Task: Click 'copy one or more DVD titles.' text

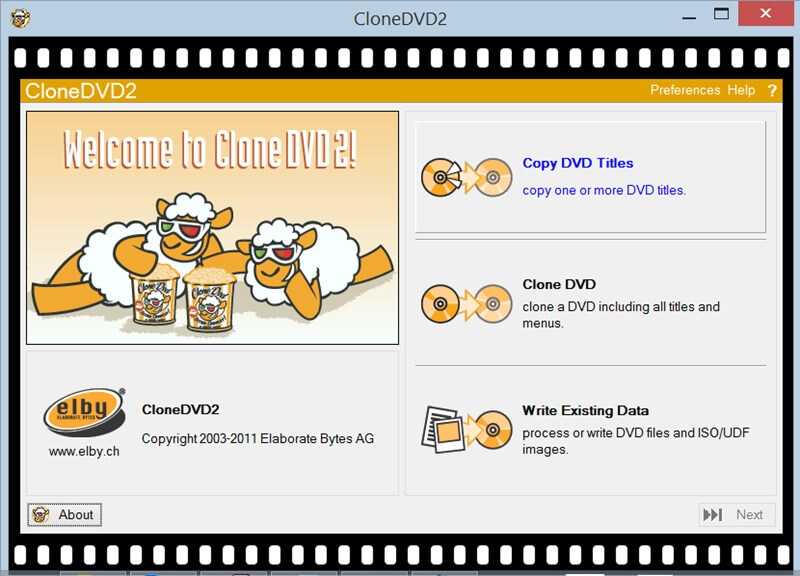Action: (604, 190)
